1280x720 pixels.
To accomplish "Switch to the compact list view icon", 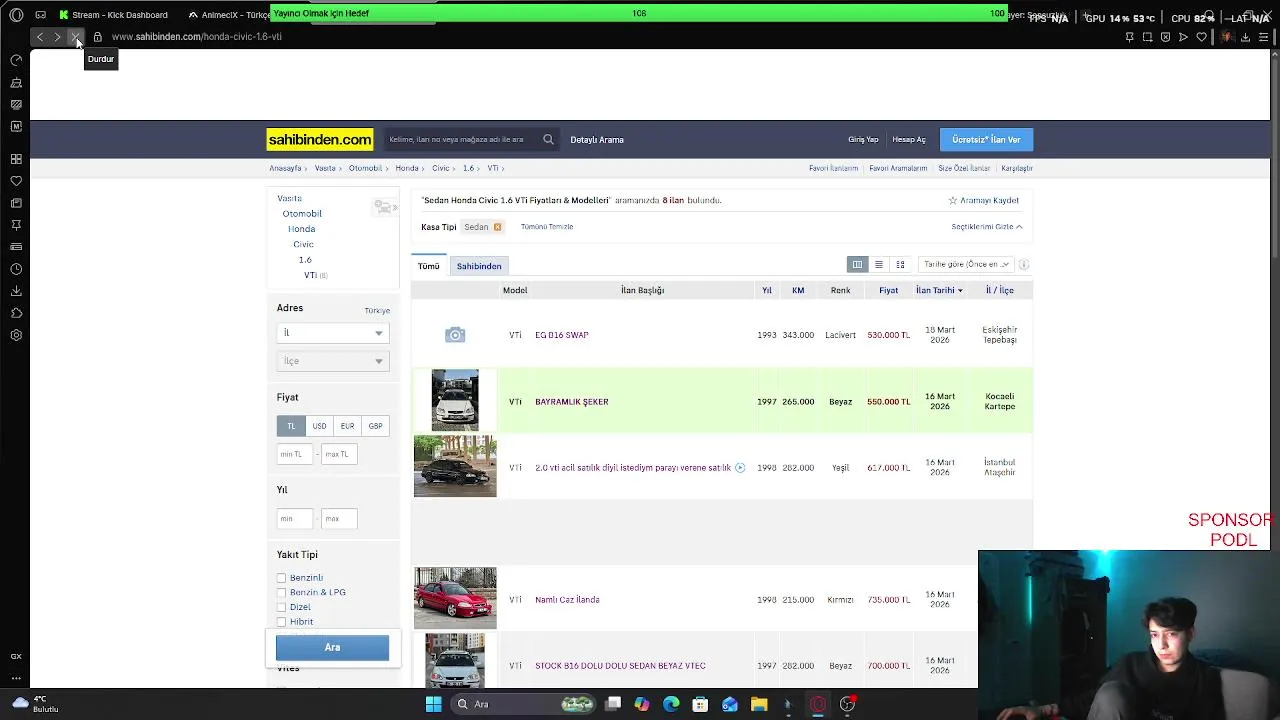I will [878, 264].
